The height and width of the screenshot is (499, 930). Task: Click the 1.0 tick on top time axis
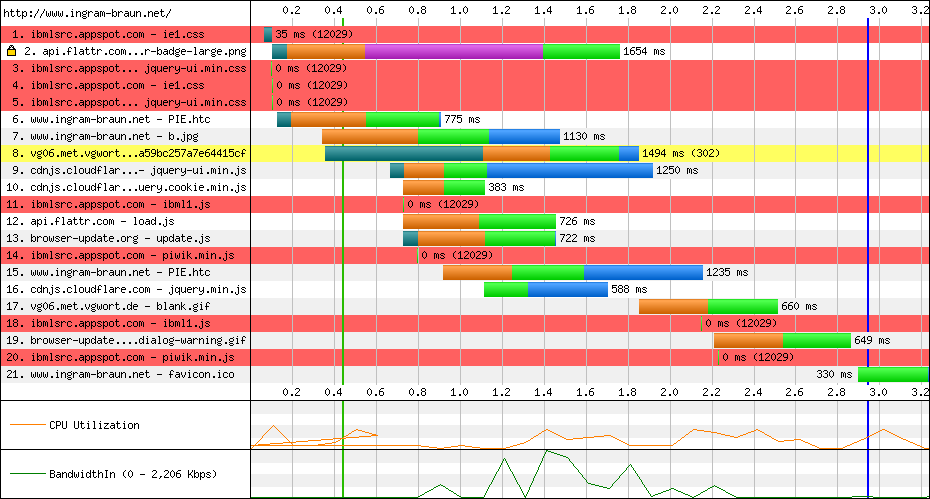point(457,10)
